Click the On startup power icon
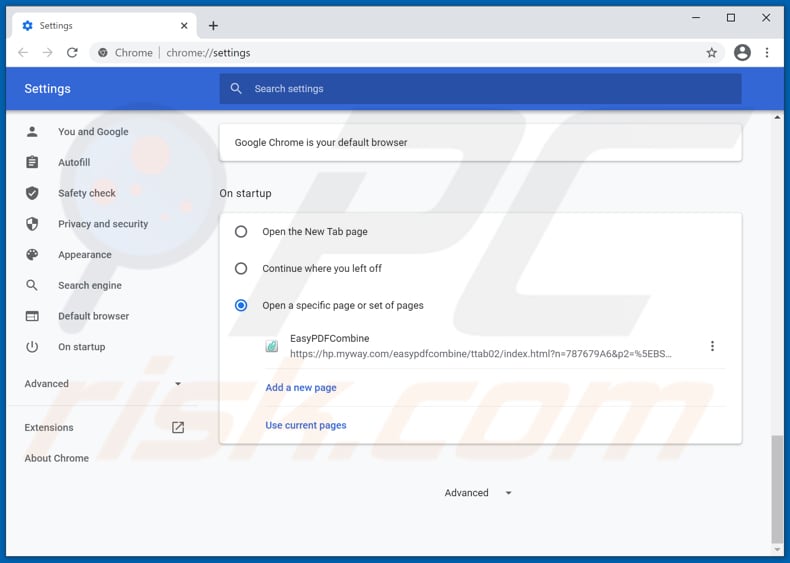The width and height of the screenshot is (790, 563). click(32, 347)
